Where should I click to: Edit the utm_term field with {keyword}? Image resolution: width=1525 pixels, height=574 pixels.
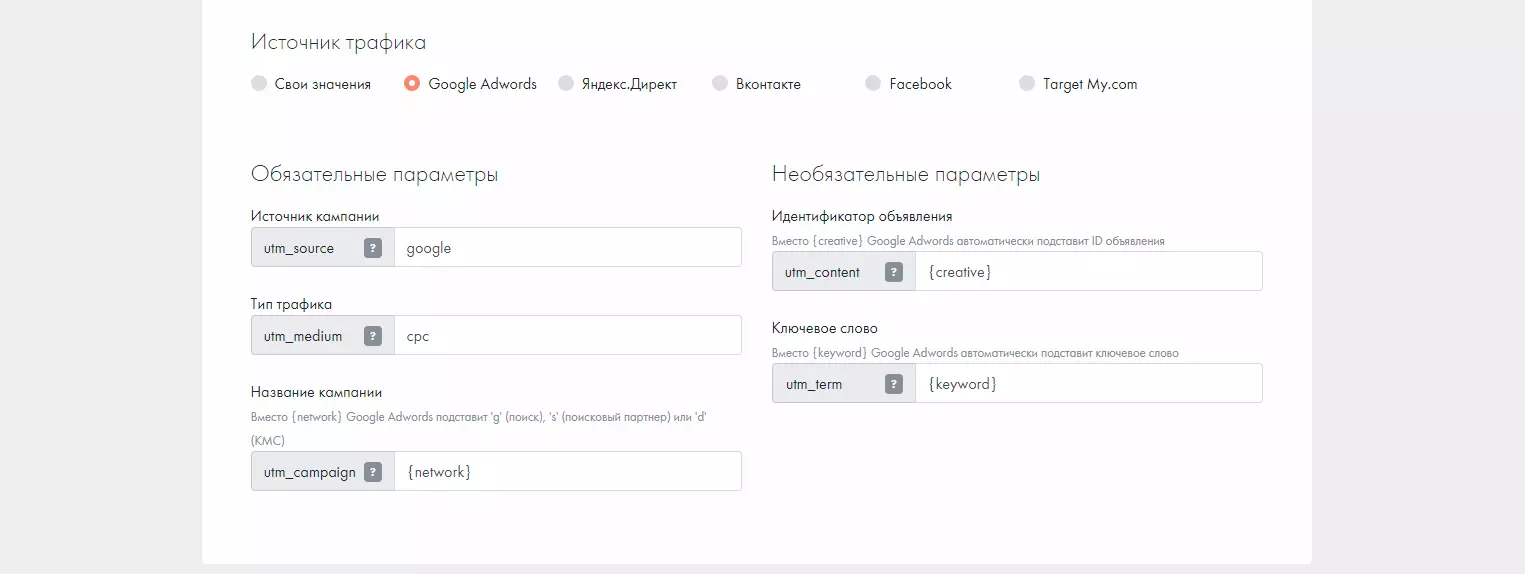[1089, 383]
